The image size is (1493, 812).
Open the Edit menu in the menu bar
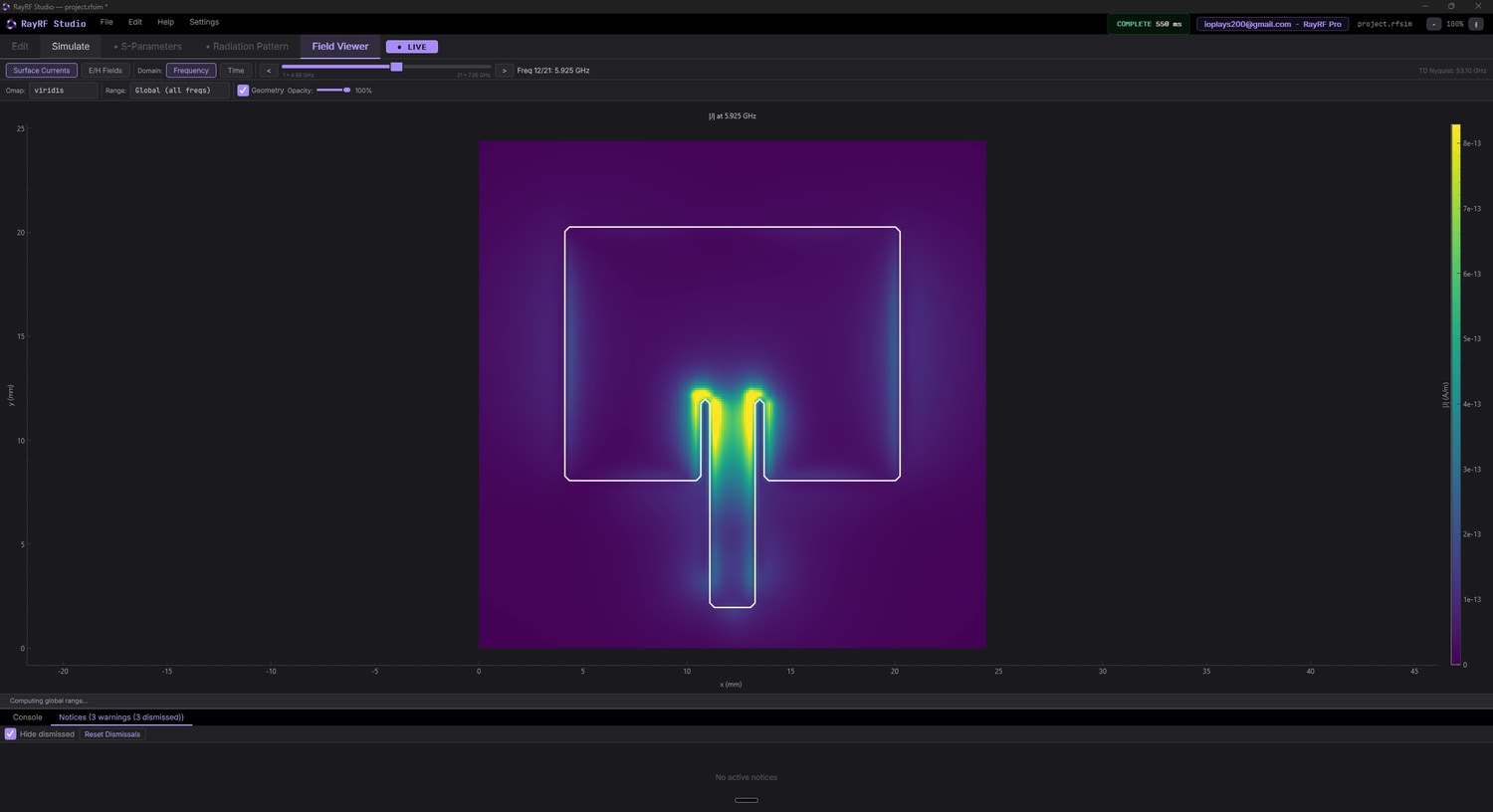(135, 22)
